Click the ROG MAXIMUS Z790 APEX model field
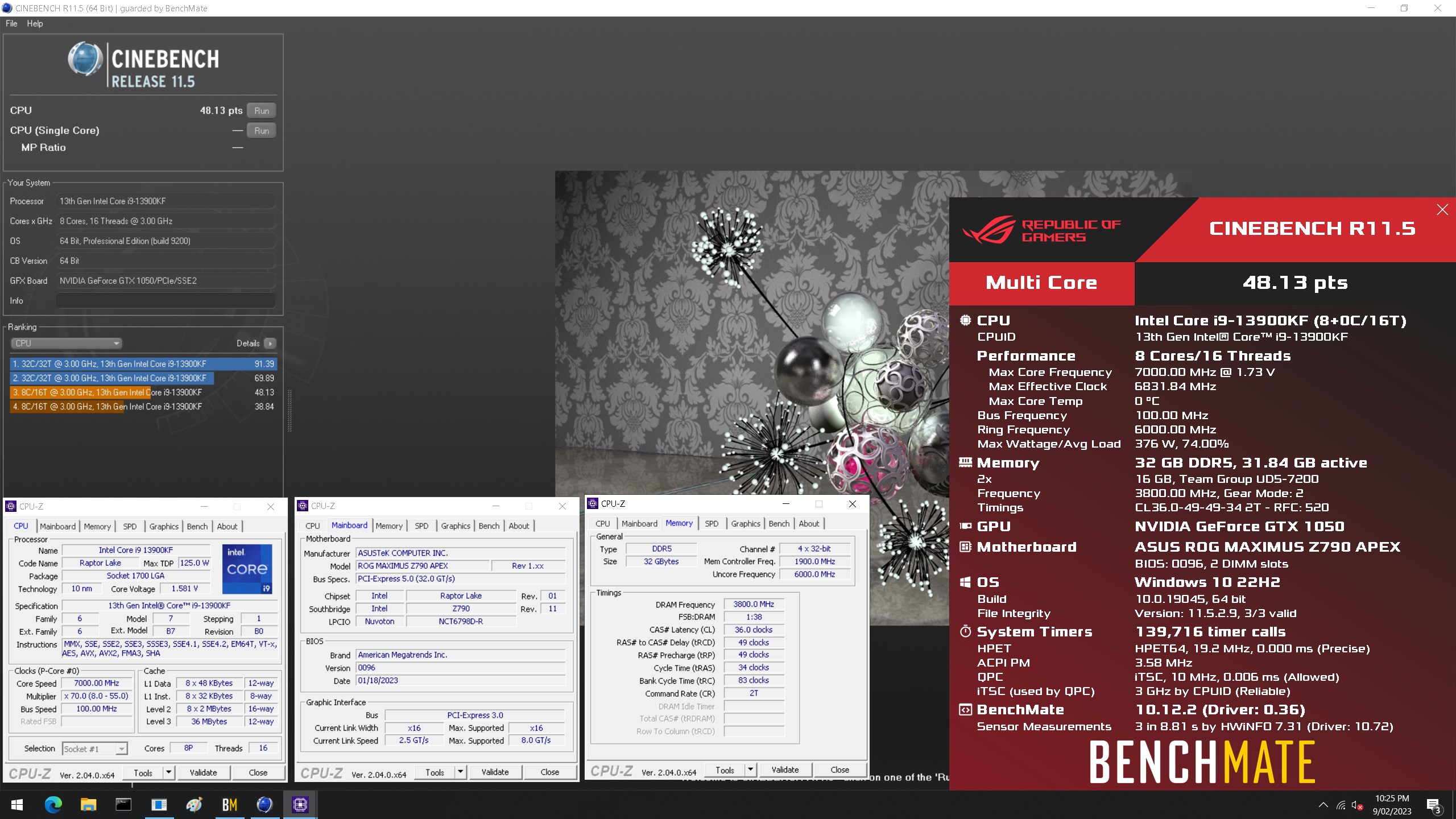The width and height of the screenshot is (1456, 819). pyautogui.click(x=423, y=566)
